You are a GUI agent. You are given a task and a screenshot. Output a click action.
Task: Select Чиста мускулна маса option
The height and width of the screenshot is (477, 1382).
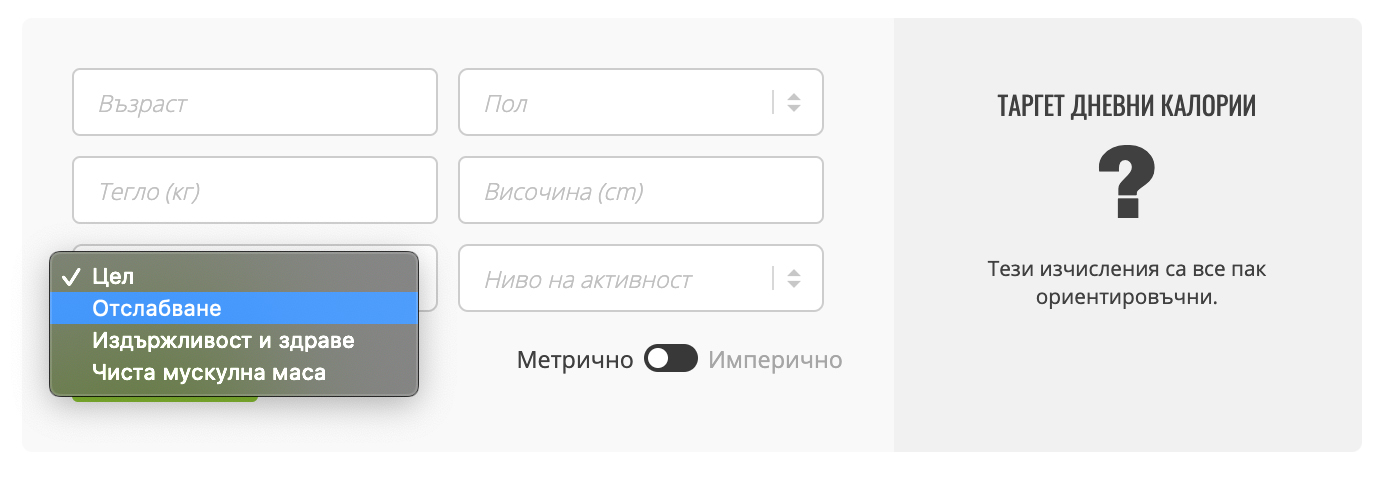208,372
